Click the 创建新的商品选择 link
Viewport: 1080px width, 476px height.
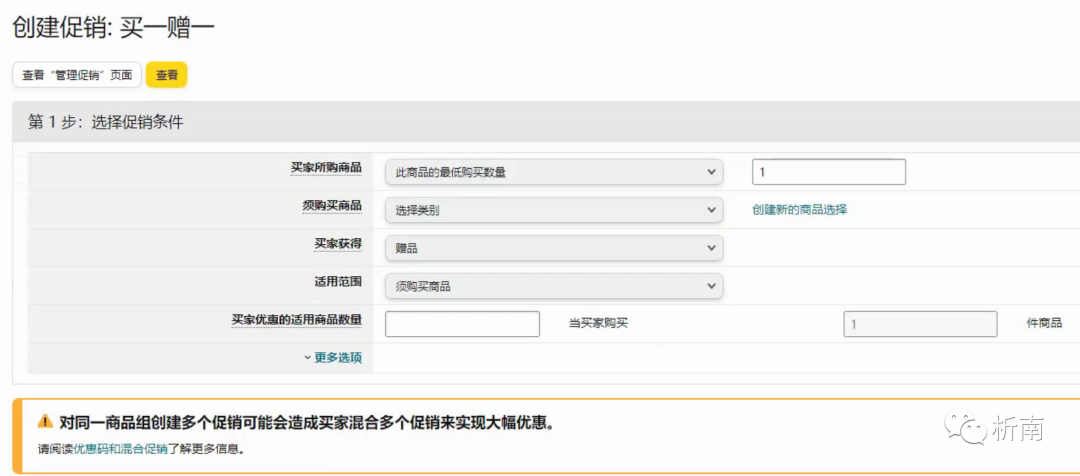tap(800, 210)
